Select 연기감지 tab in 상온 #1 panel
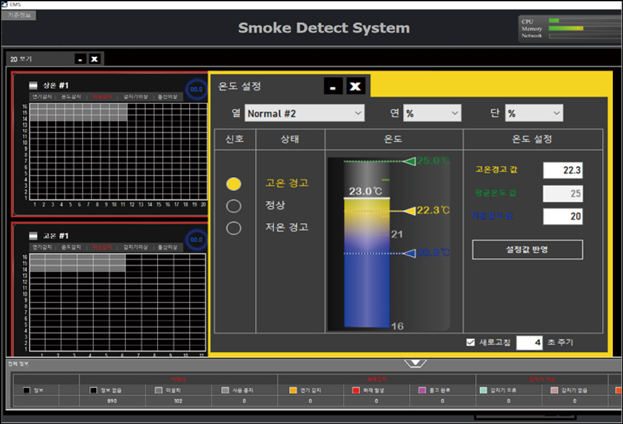 tap(42, 97)
